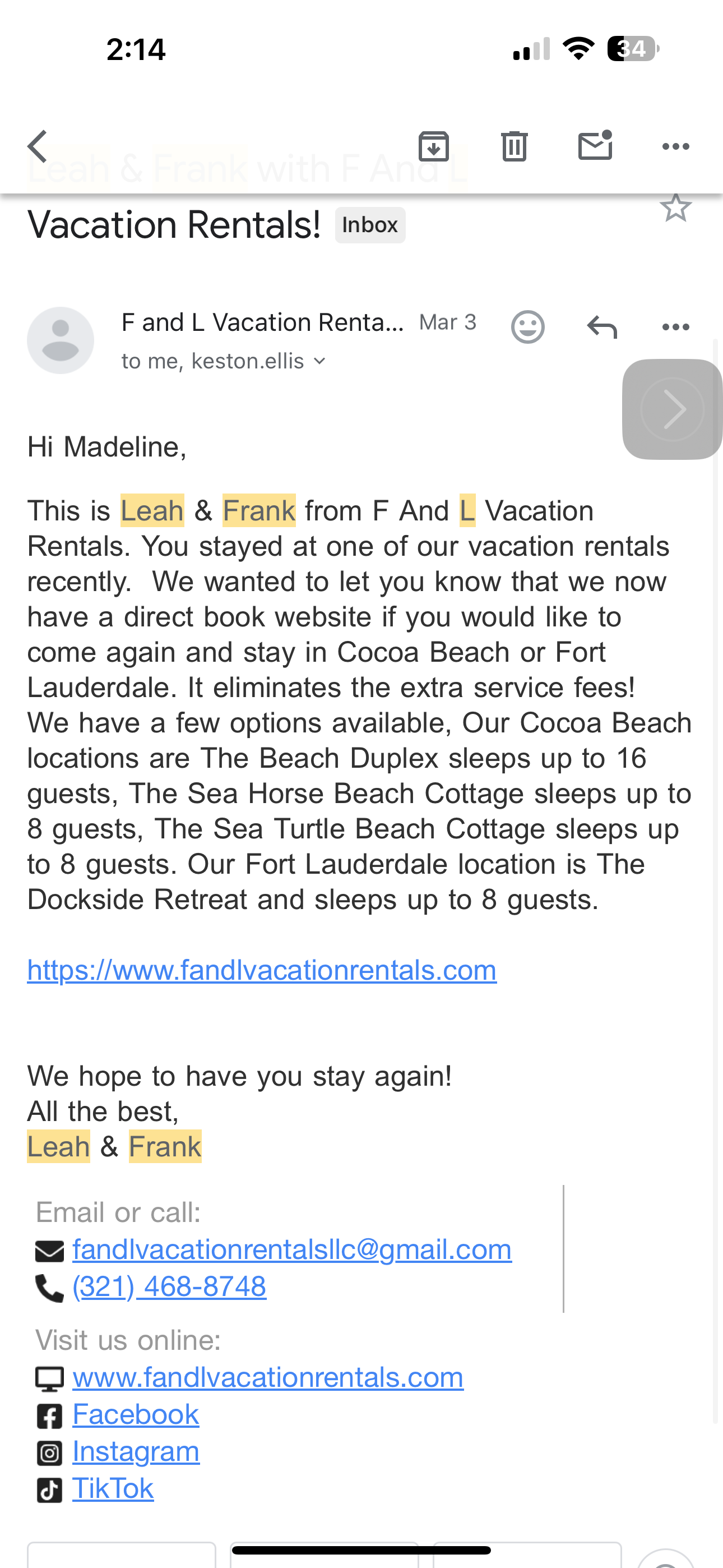Tap the sender's gray profile avatar
This screenshot has height=1568, width=723.
pyautogui.click(x=61, y=340)
